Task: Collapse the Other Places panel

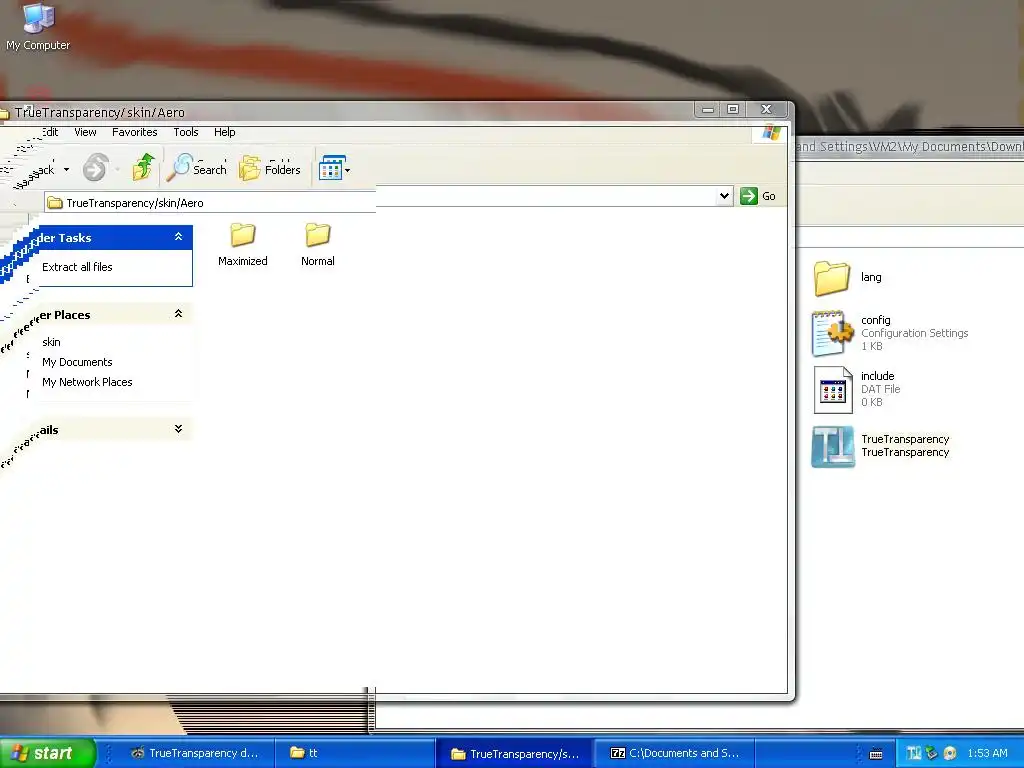Action: pos(178,314)
